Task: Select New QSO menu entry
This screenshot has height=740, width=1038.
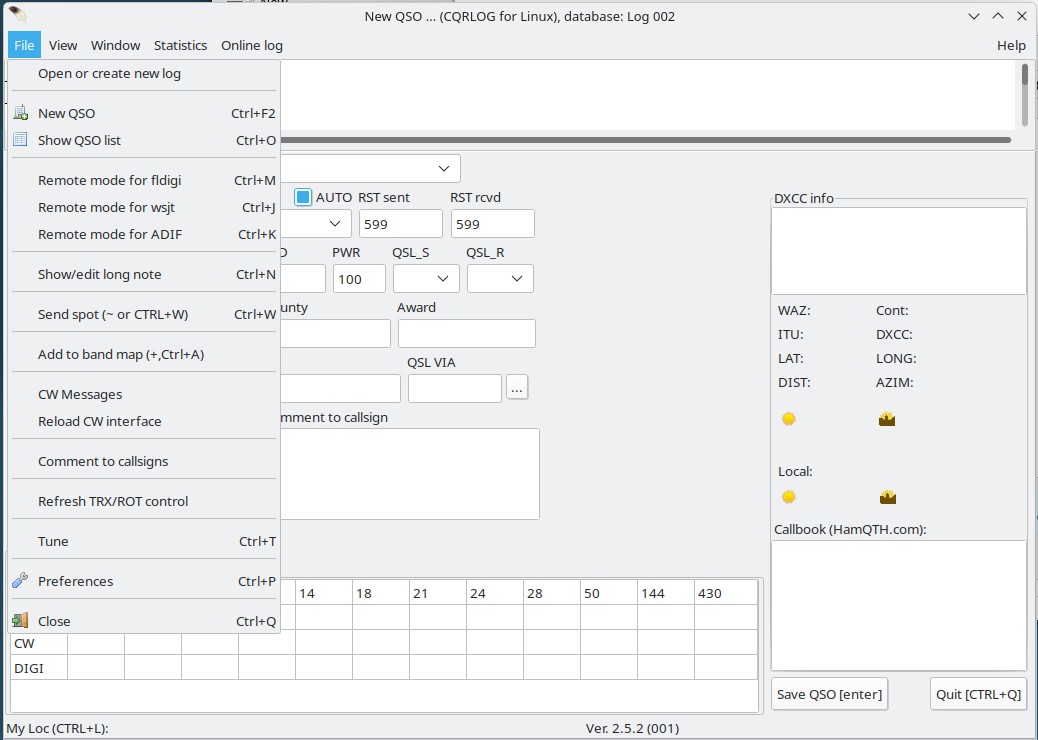Action: point(144,113)
